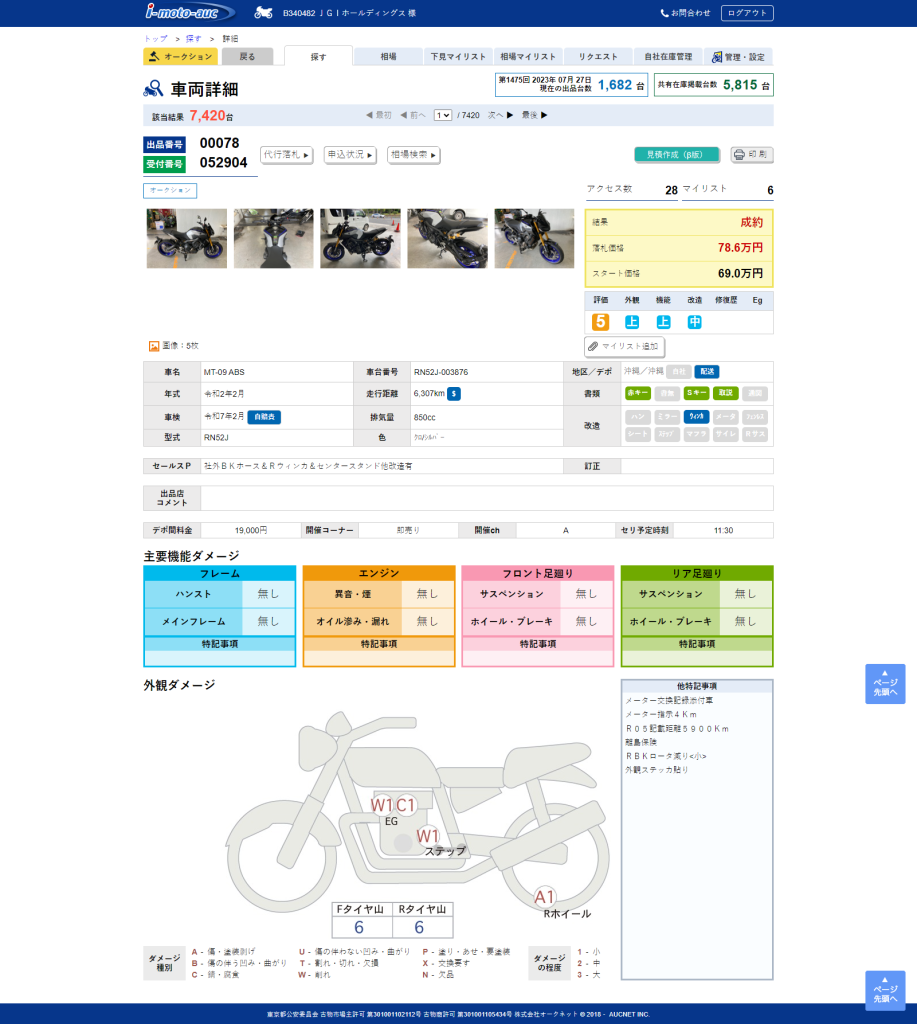Open the page number dropdown

click(443, 116)
